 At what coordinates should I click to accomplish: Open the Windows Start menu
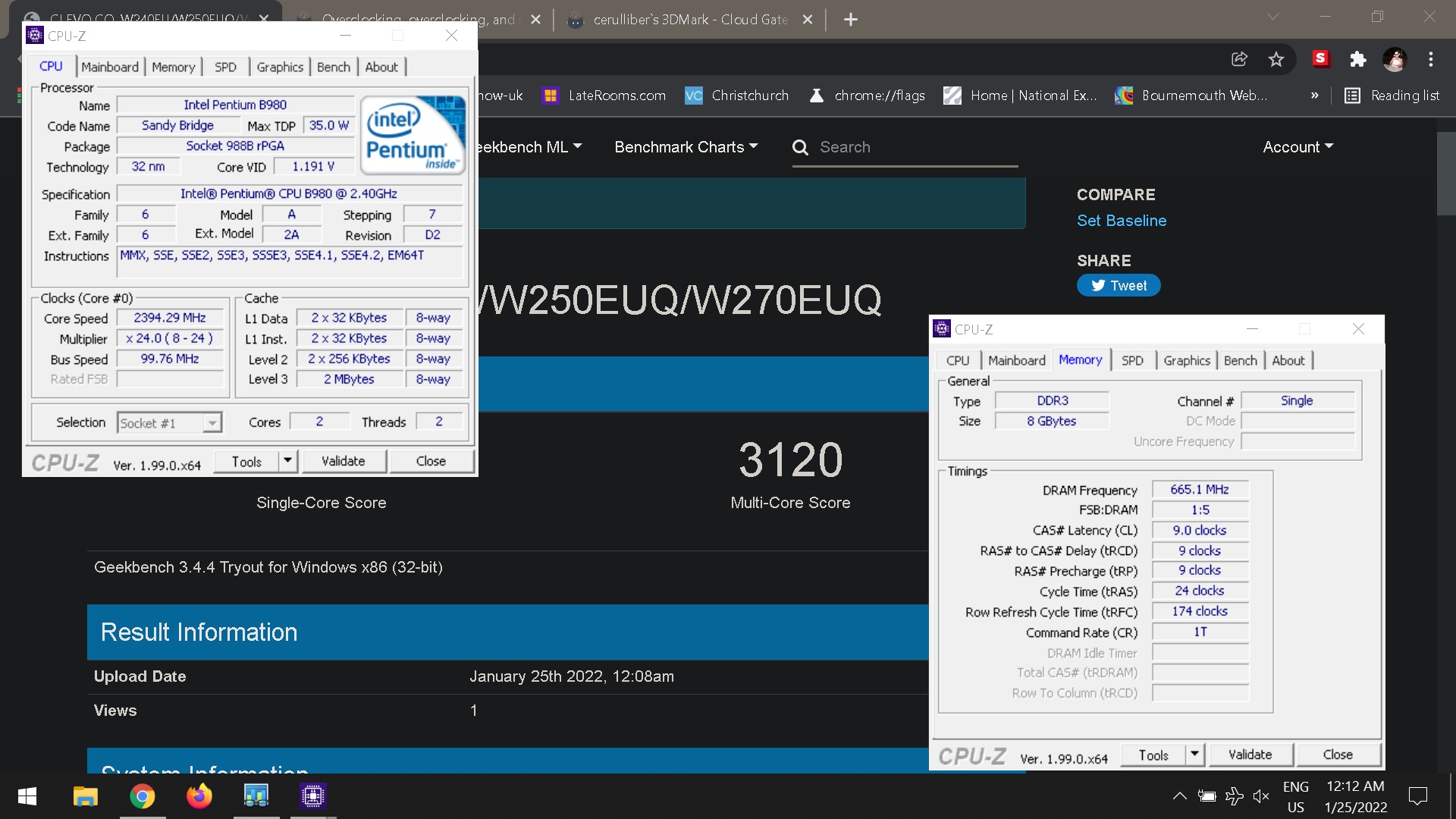[x=27, y=796]
